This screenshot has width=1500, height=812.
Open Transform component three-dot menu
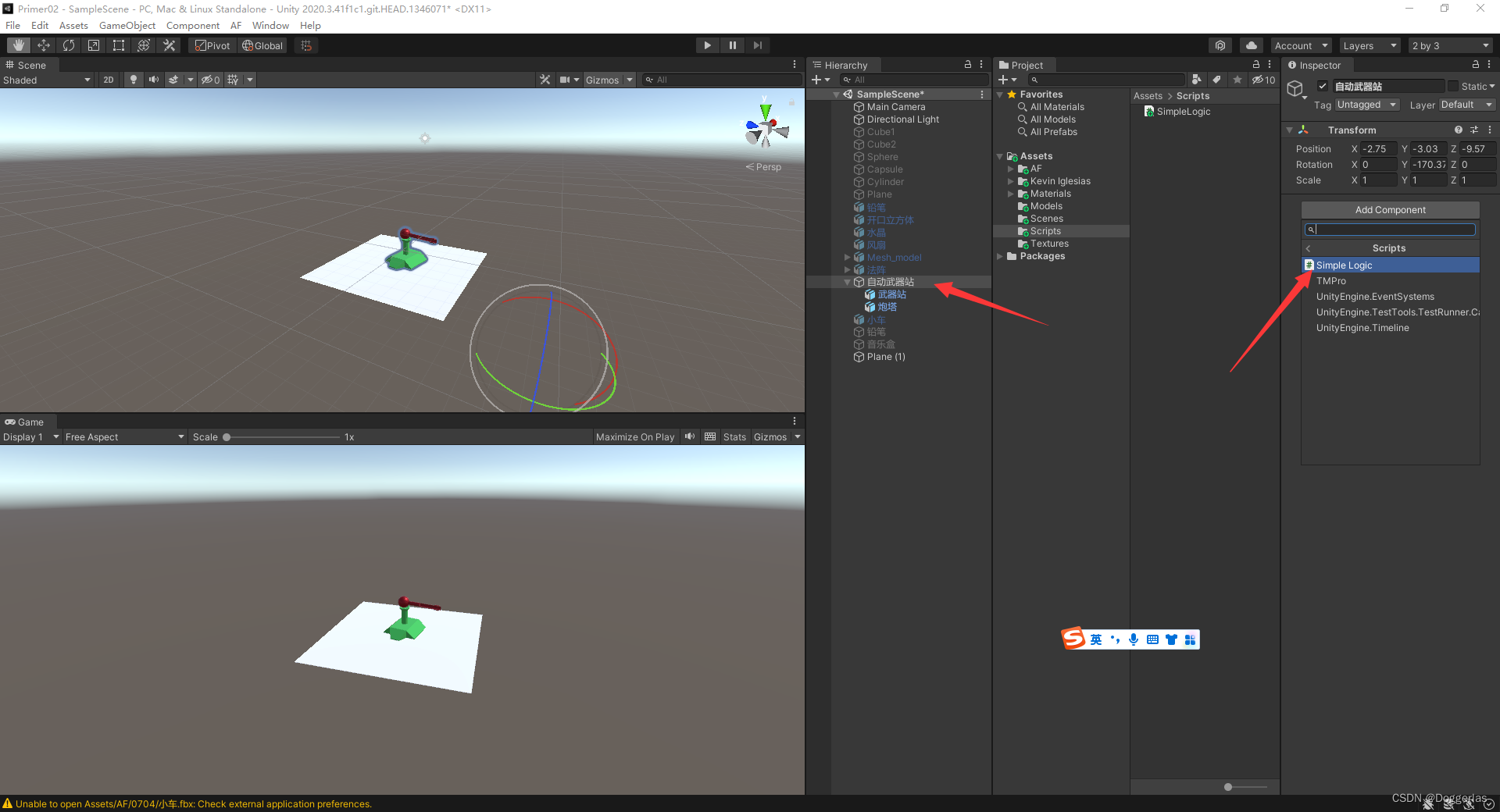(x=1490, y=130)
